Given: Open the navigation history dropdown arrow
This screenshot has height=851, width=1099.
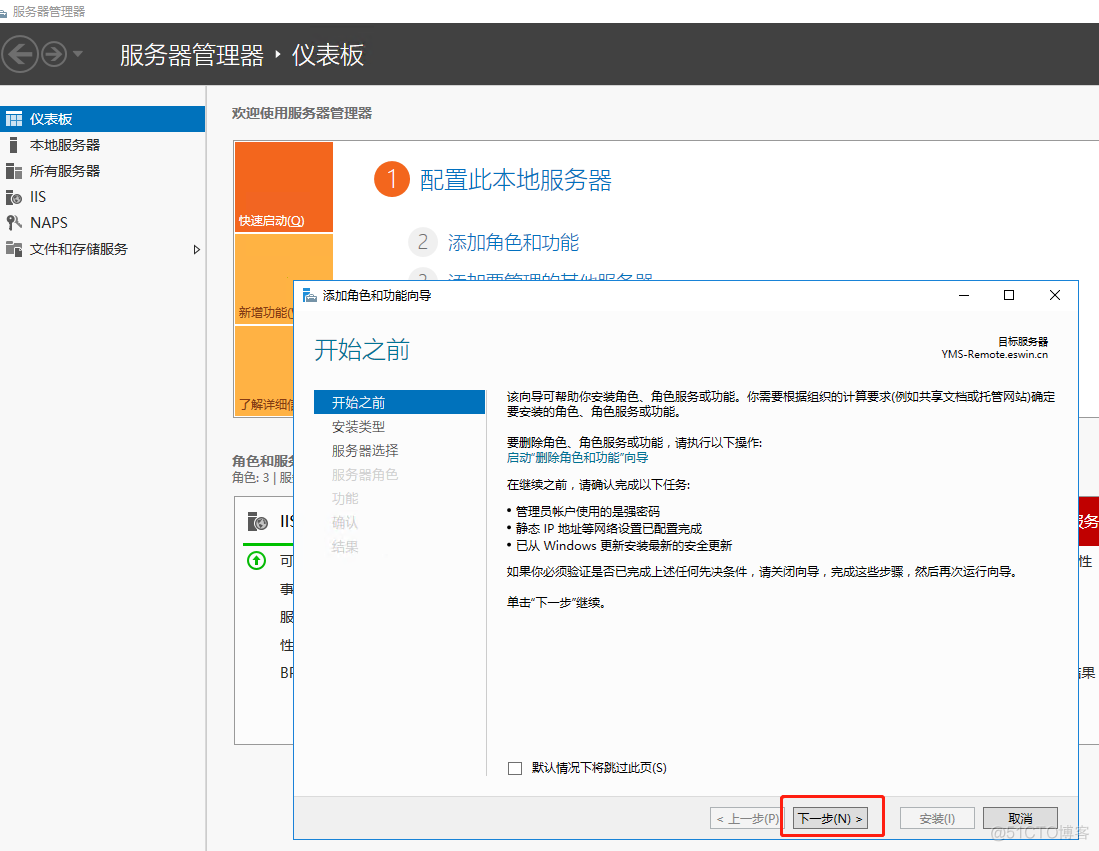Looking at the screenshot, I should pyautogui.click(x=78, y=54).
